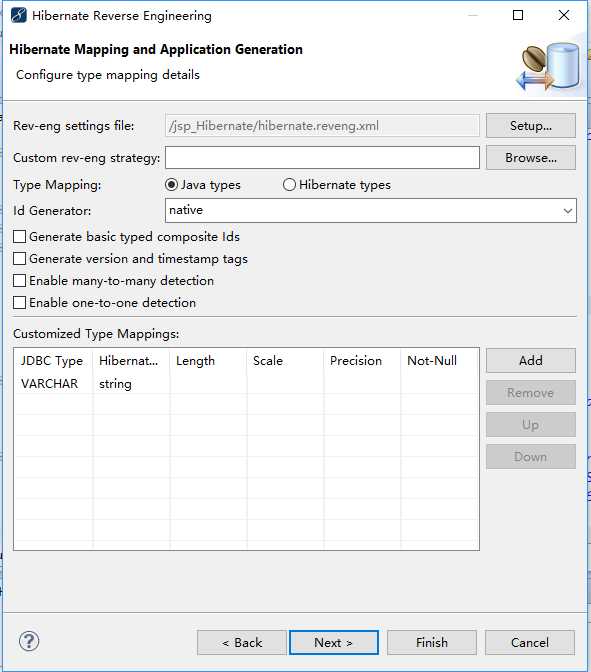591x672 pixels.
Task: Proceed with the Next > button
Action: [334, 642]
